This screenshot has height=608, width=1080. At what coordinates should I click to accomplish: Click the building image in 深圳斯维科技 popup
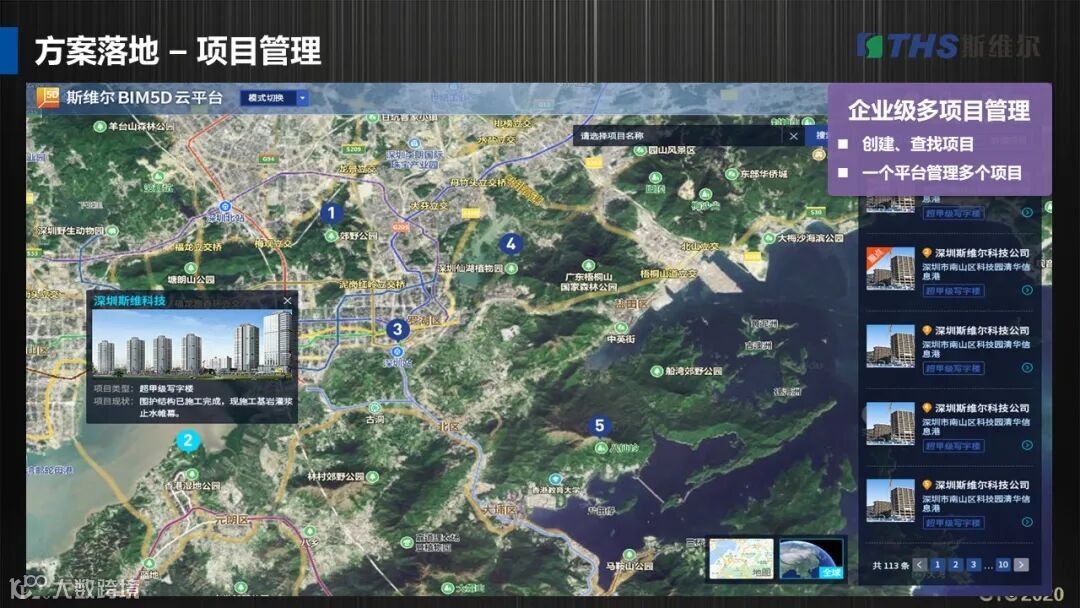pos(192,344)
